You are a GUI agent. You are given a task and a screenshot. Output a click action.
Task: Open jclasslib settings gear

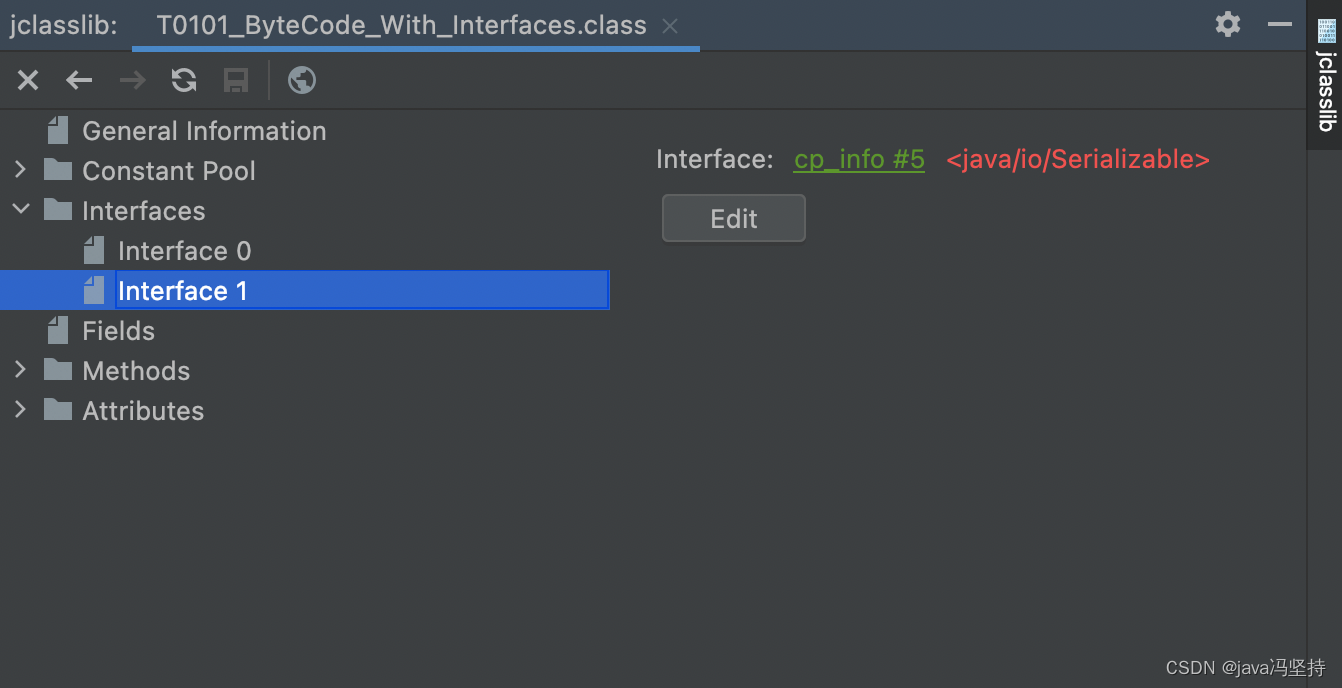pyautogui.click(x=1228, y=24)
